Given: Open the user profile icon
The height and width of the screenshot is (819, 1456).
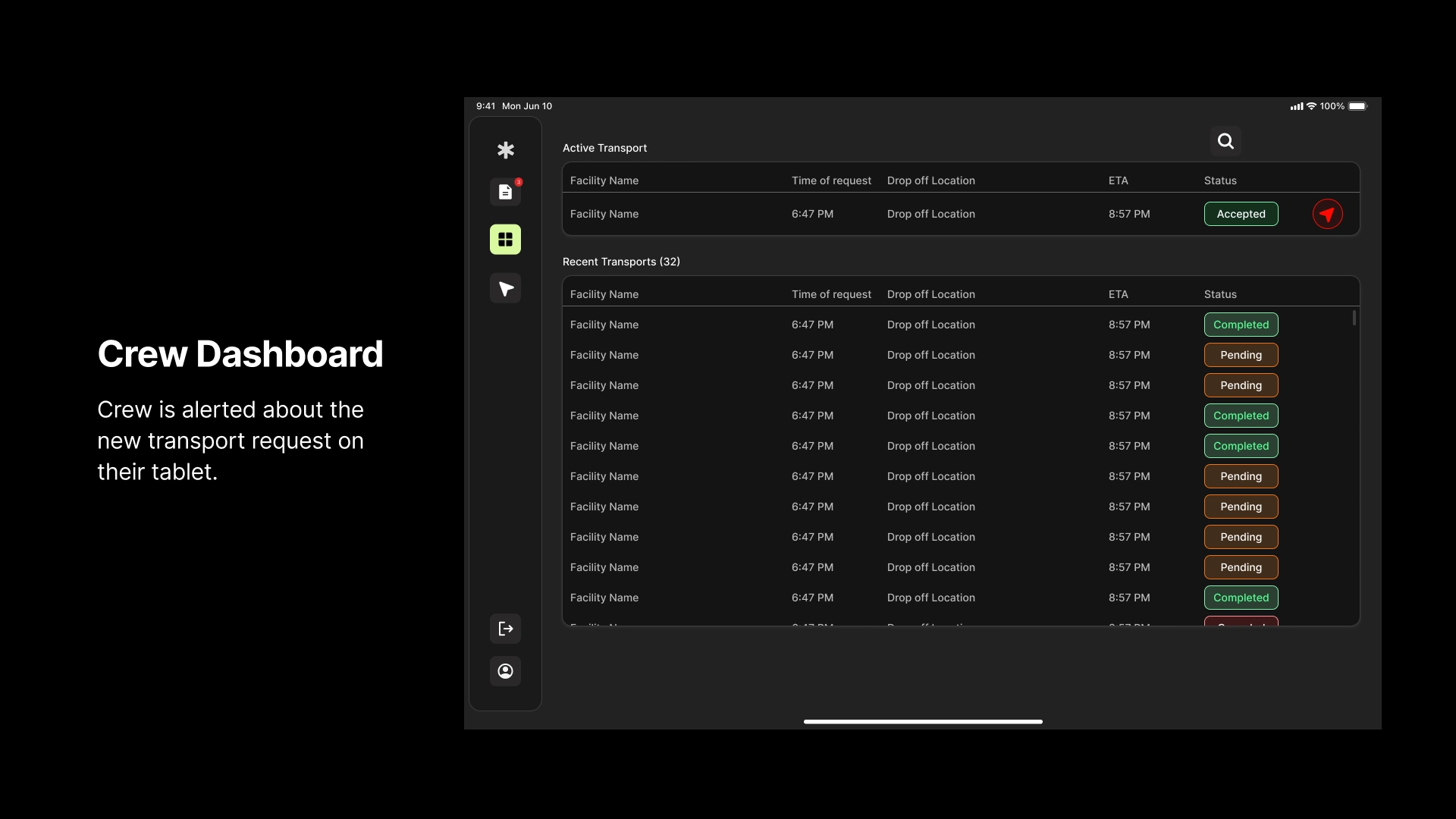Looking at the screenshot, I should point(506,671).
